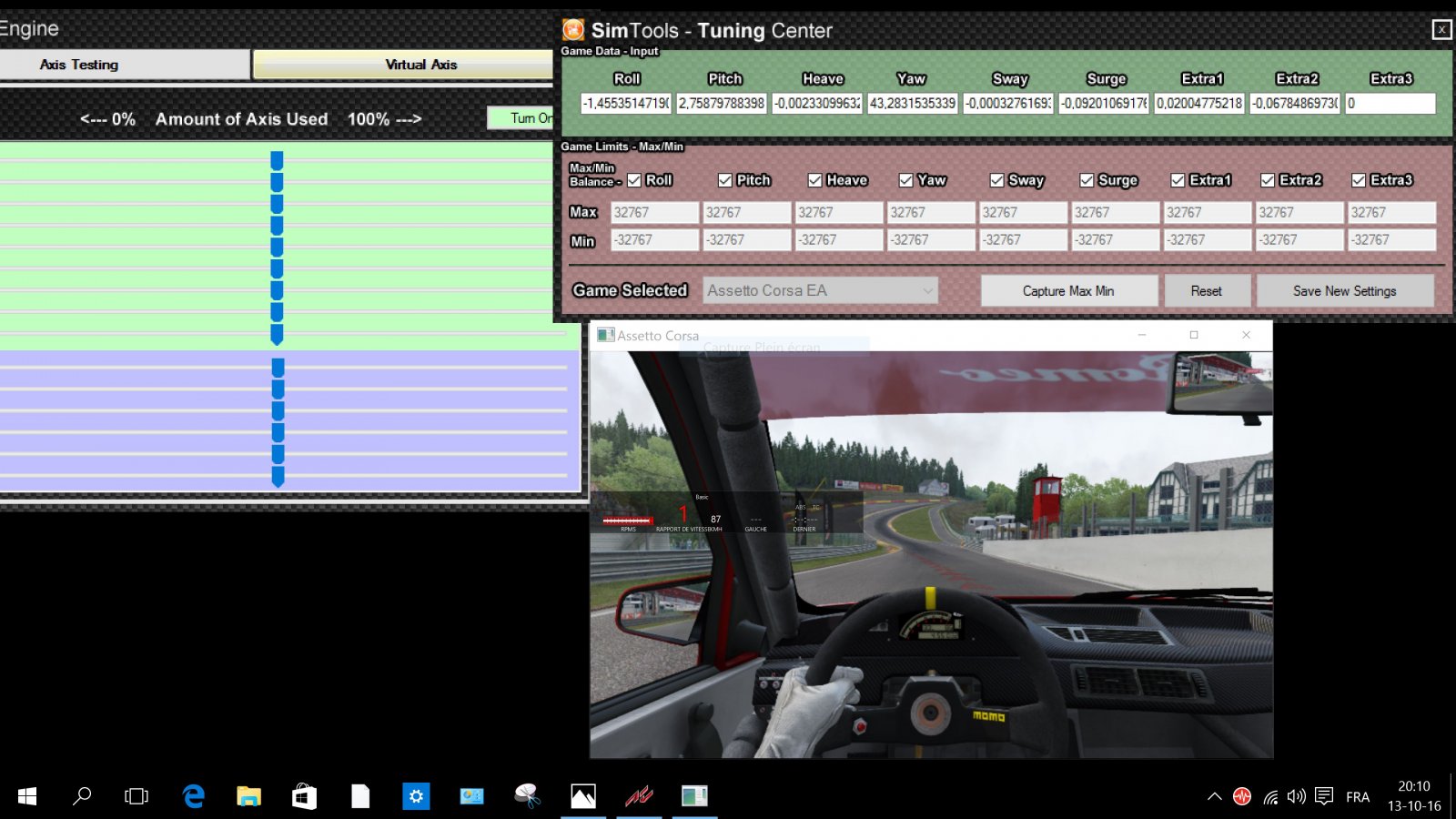Open Task View from the taskbar
The height and width of the screenshot is (819, 1456).
(x=136, y=796)
